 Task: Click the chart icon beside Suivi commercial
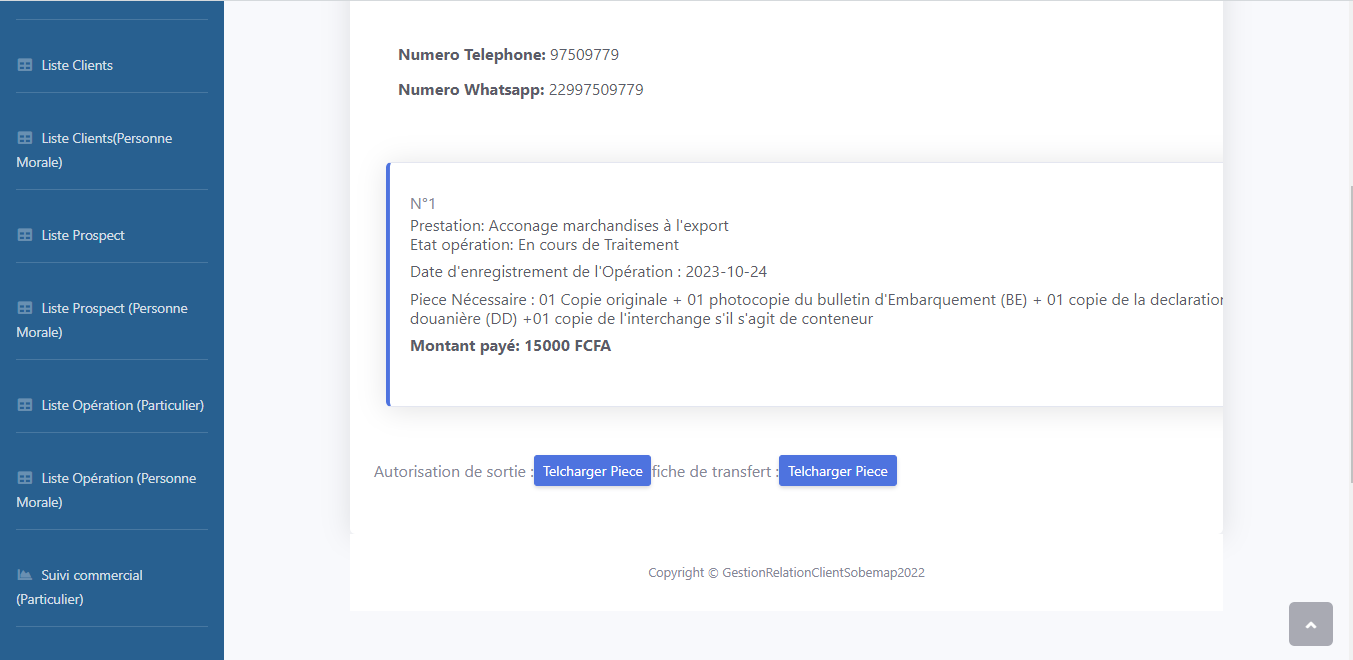(25, 575)
